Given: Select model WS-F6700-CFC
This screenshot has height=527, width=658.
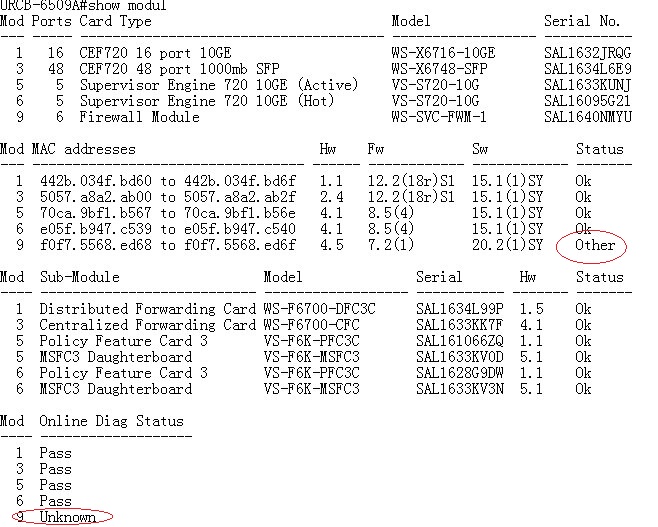Looking at the screenshot, I should [x=311, y=325].
